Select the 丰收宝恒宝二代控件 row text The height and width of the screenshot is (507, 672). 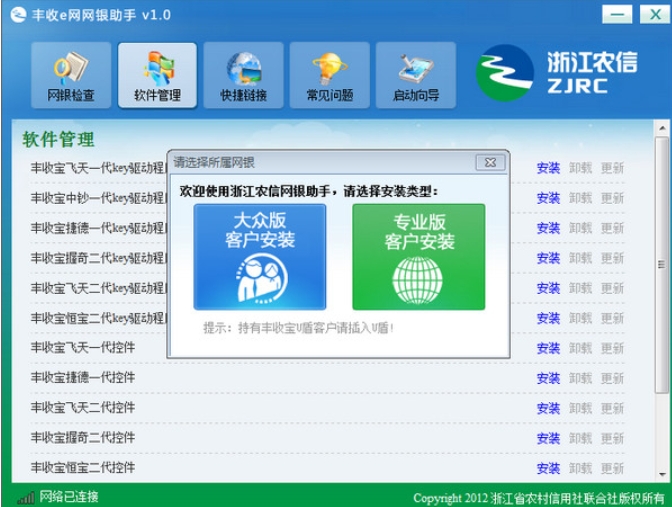(x=83, y=468)
